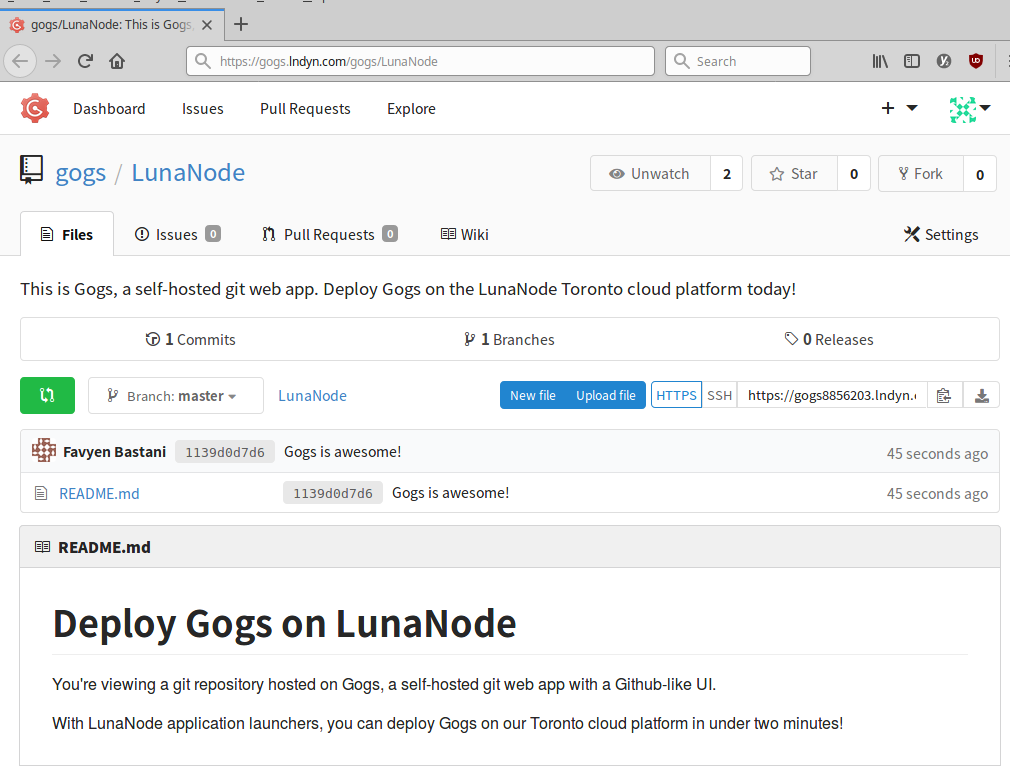1010x775 pixels.
Task: Switch to the repository Pull Requests tab
Action: click(330, 234)
